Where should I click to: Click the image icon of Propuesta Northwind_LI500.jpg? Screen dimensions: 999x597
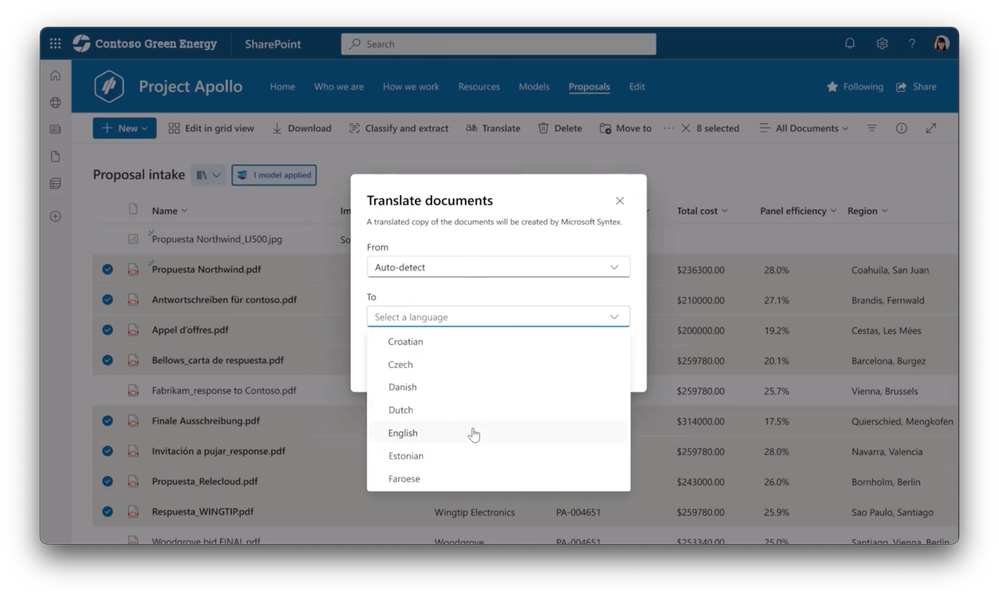click(133, 239)
